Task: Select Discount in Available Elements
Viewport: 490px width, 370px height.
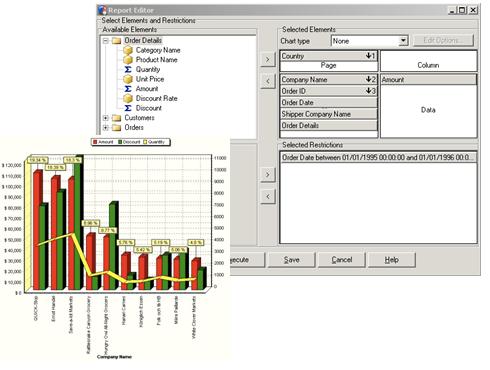Action: [149, 108]
